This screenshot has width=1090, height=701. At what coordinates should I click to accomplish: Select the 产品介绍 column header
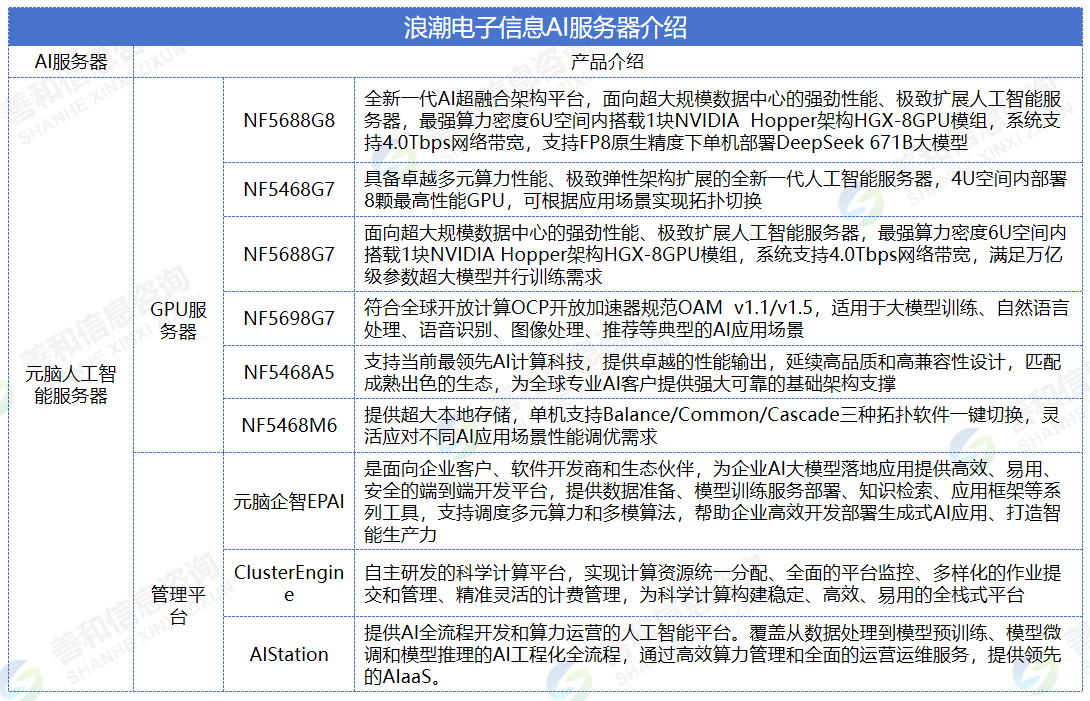point(607,62)
